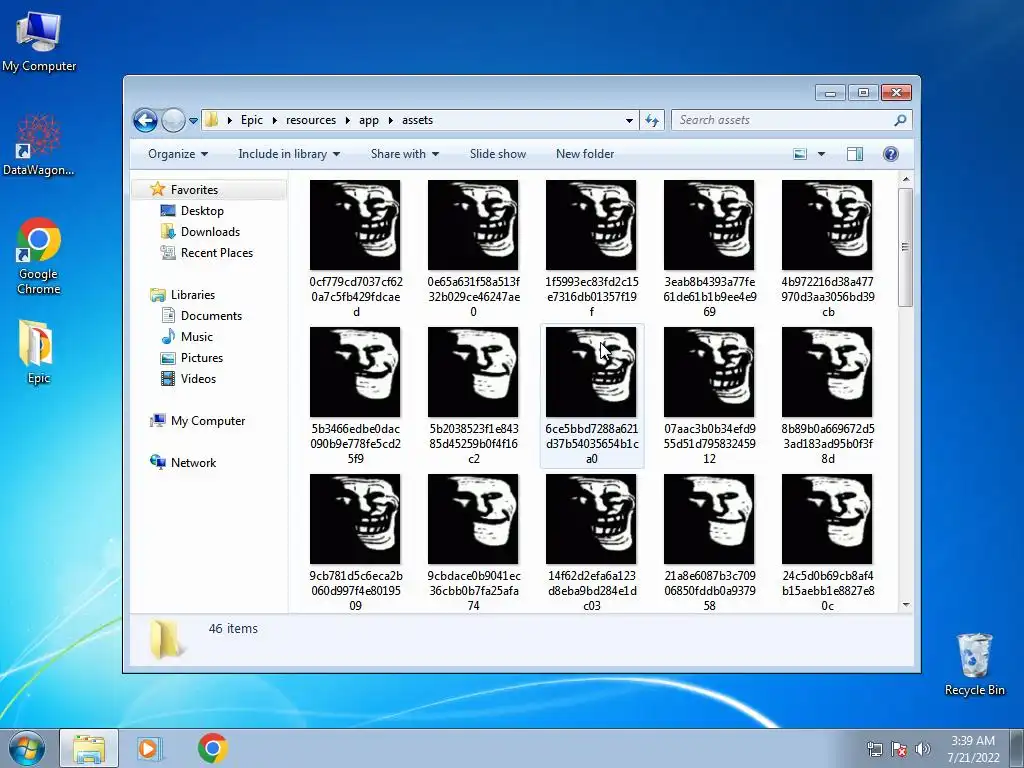Select image file 5b3466edbe0dac

click(x=355, y=396)
